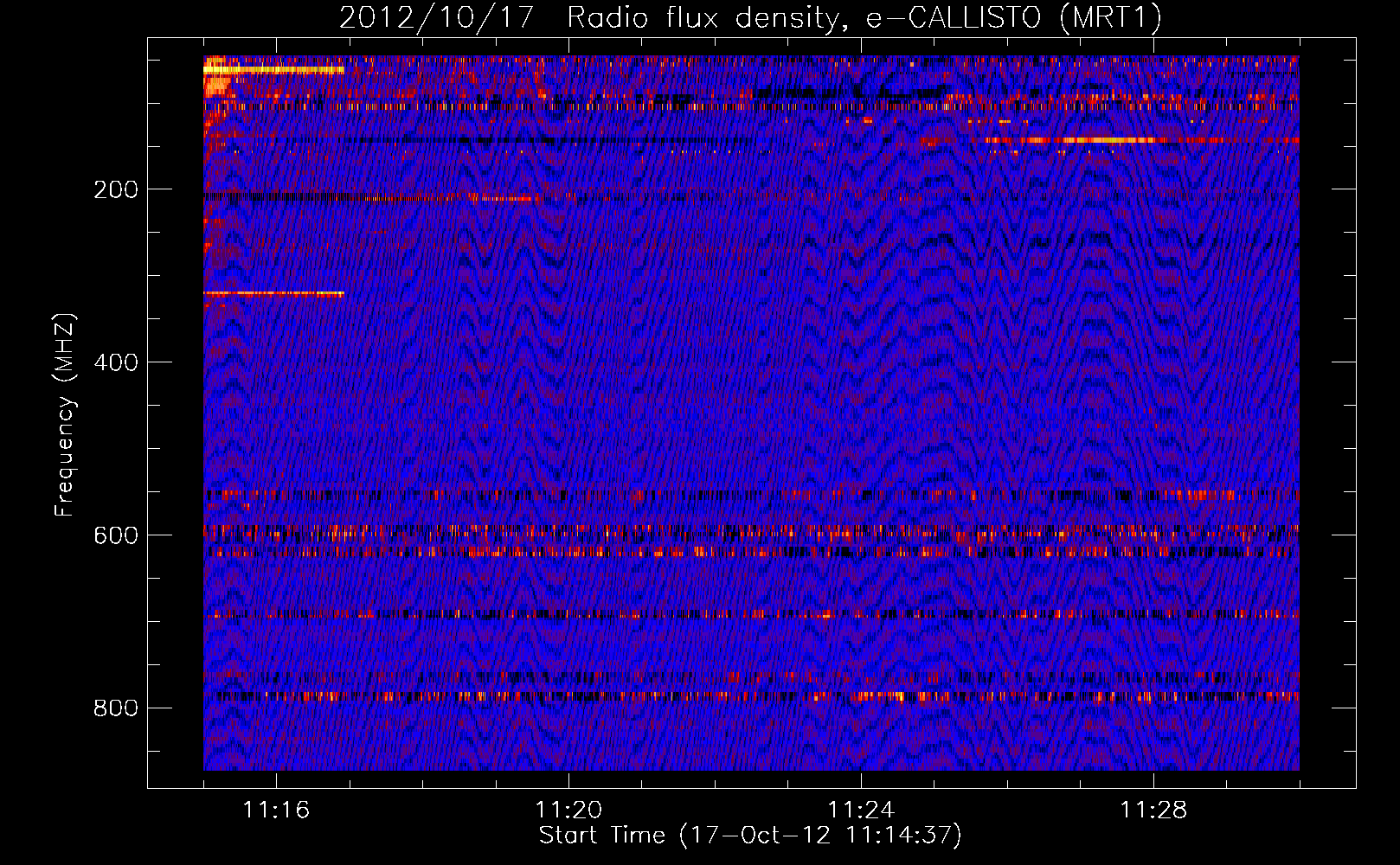Click the 200 frequency tick label
Image resolution: width=1400 pixels, height=865 pixels.
point(116,189)
